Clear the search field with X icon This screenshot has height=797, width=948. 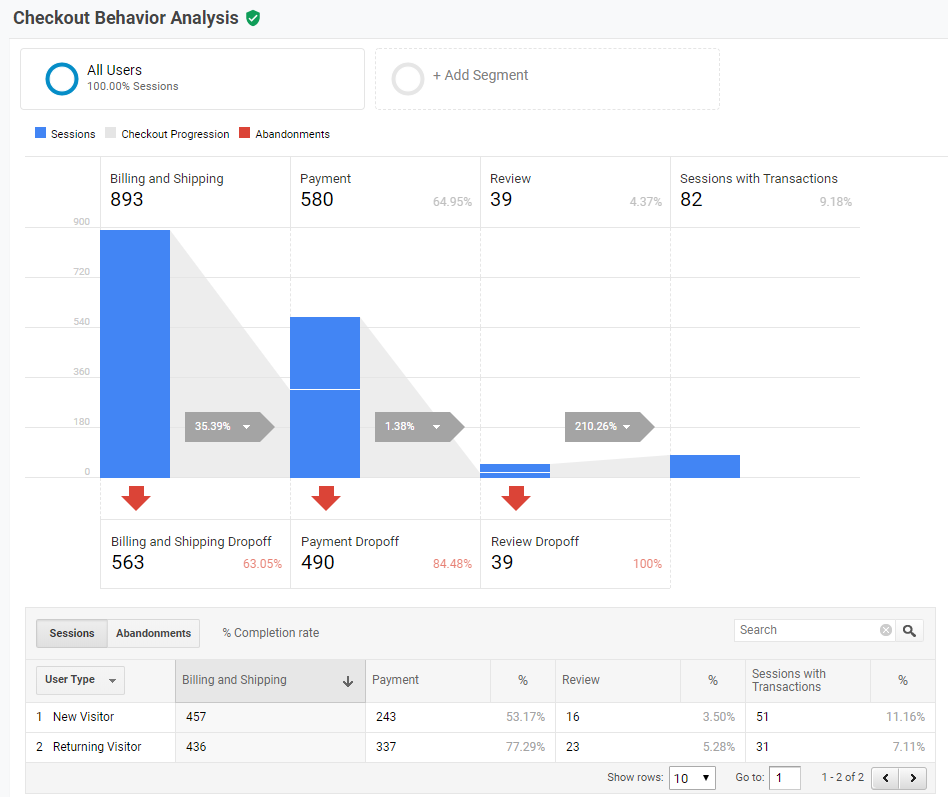pyautogui.click(x=885, y=630)
